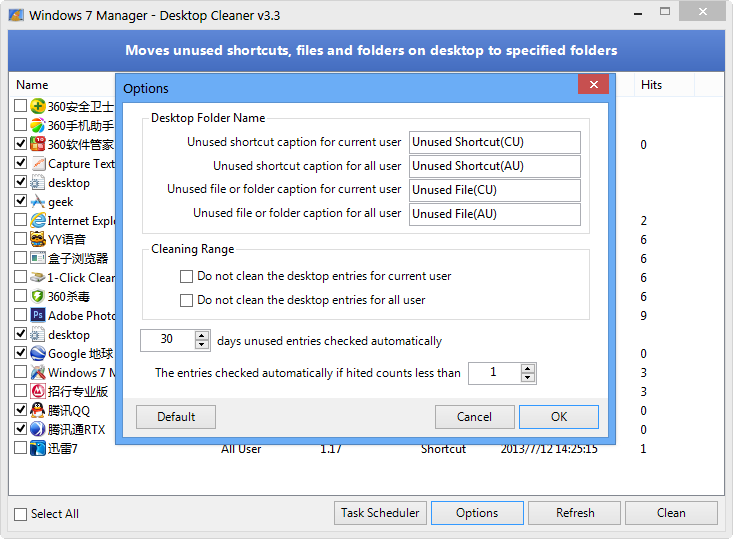Screen dimensions: 733x539
Task: Decrease the days unused value with down arrow
Action: click(202, 345)
